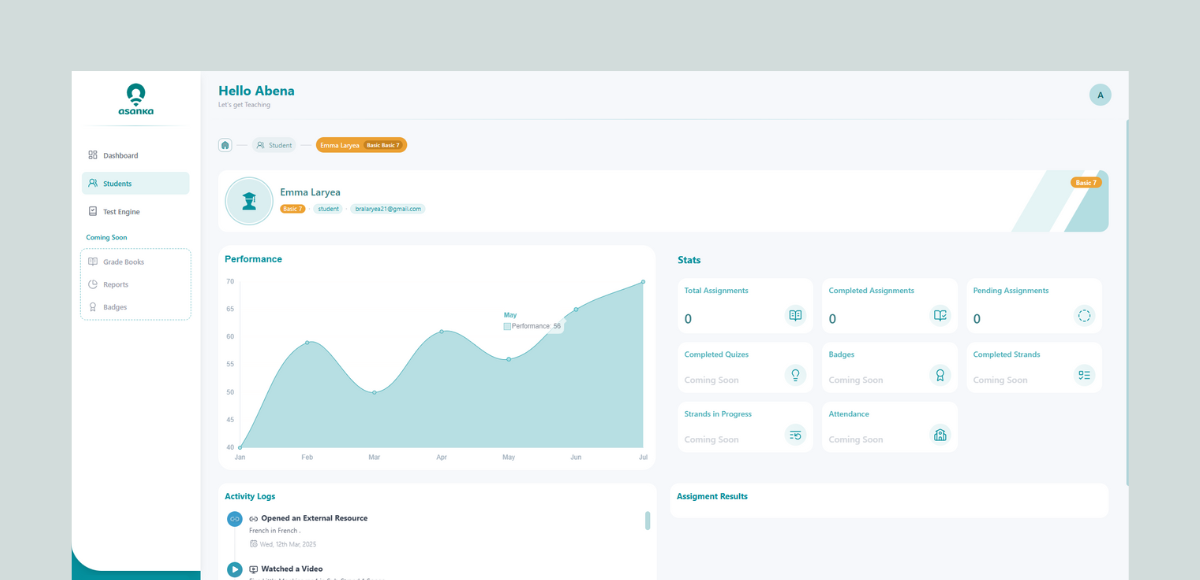
Task: Open Dashboard from the sidebar
Action: [120, 155]
